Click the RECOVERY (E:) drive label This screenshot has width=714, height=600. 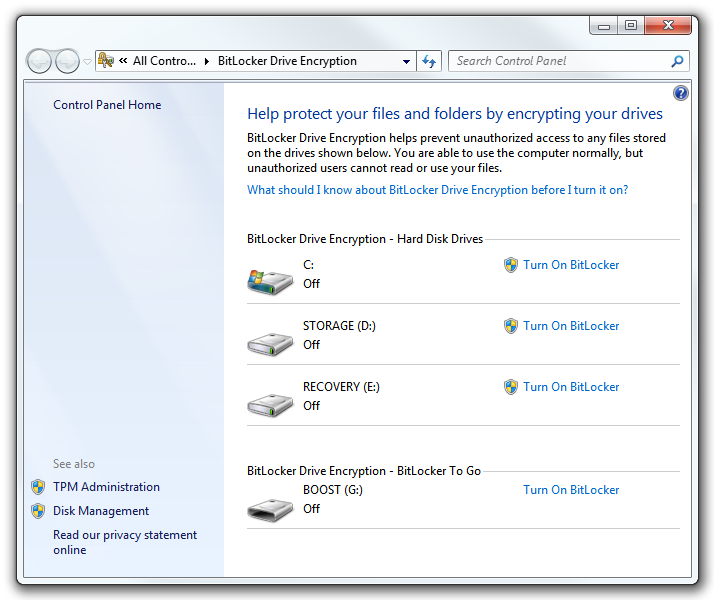point(341,387)
